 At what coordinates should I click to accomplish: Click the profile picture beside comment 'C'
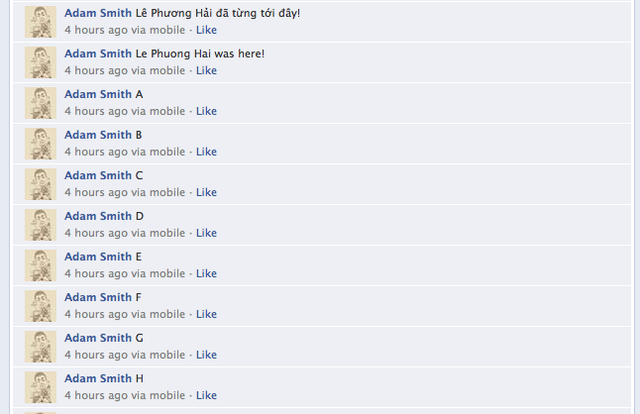(x=40, y=184)
